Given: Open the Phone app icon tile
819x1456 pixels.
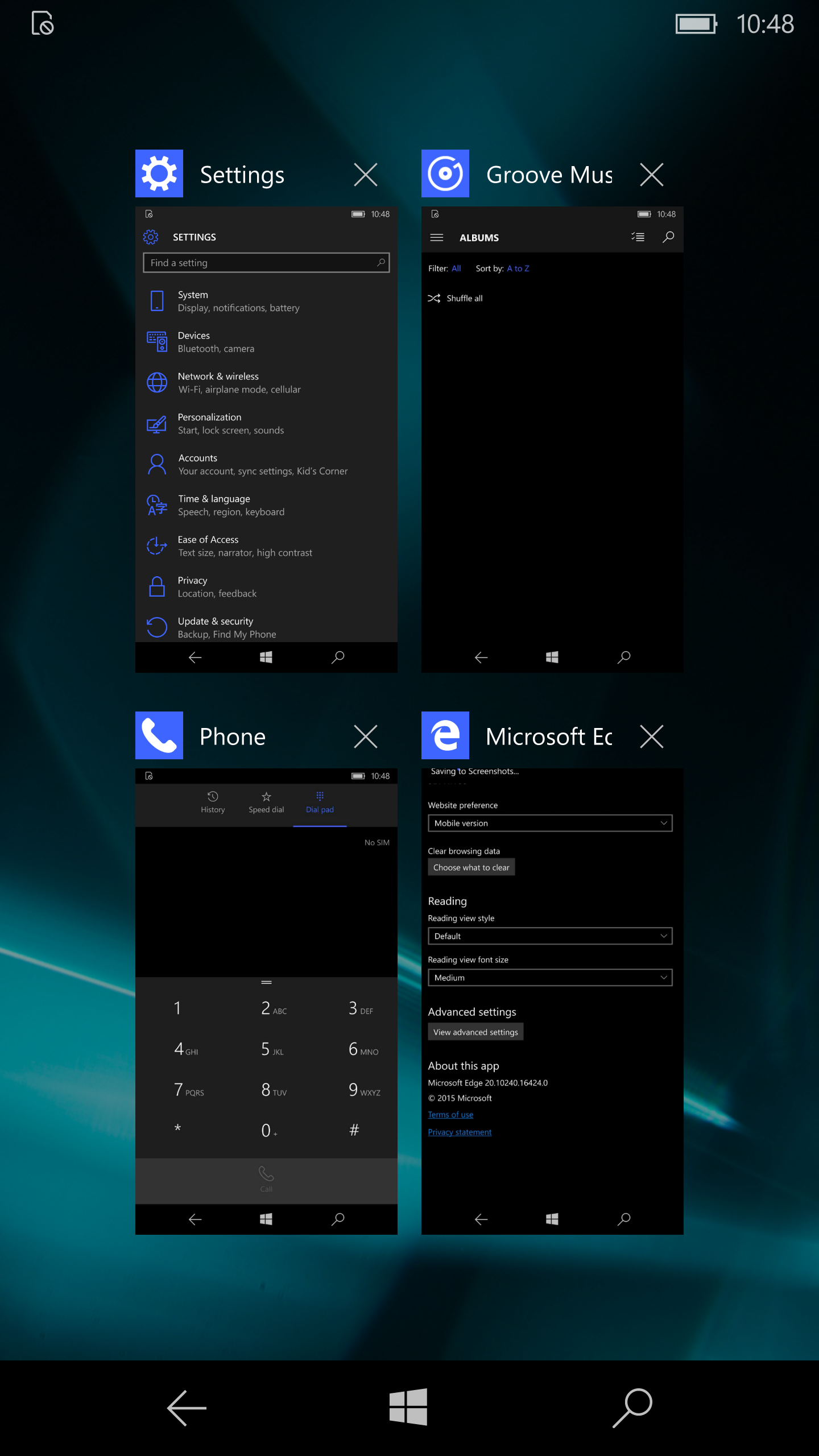Looking at the screenshot, I should 159,735.
